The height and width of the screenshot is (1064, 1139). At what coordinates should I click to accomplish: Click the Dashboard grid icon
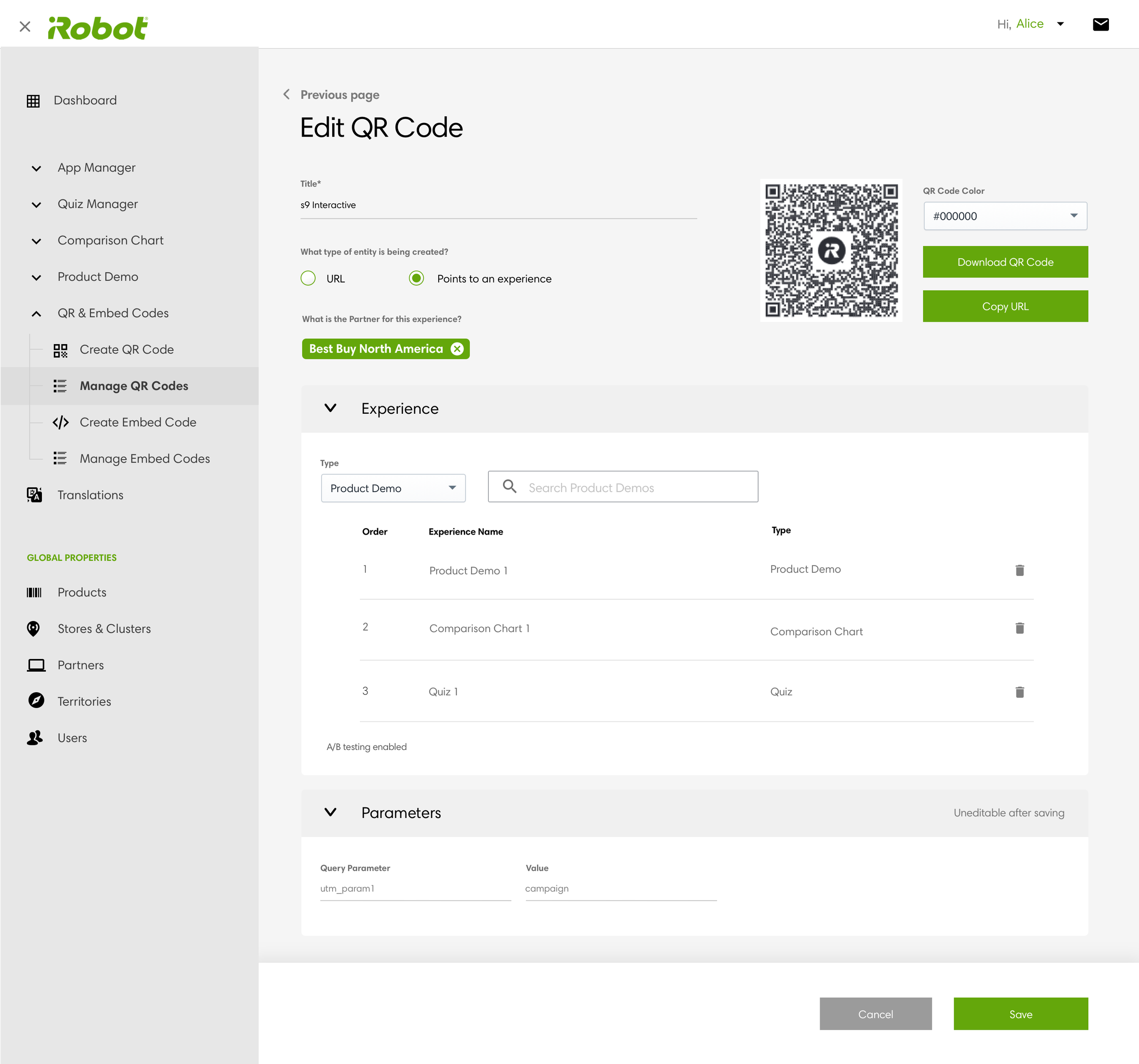(x=33, y=101)
